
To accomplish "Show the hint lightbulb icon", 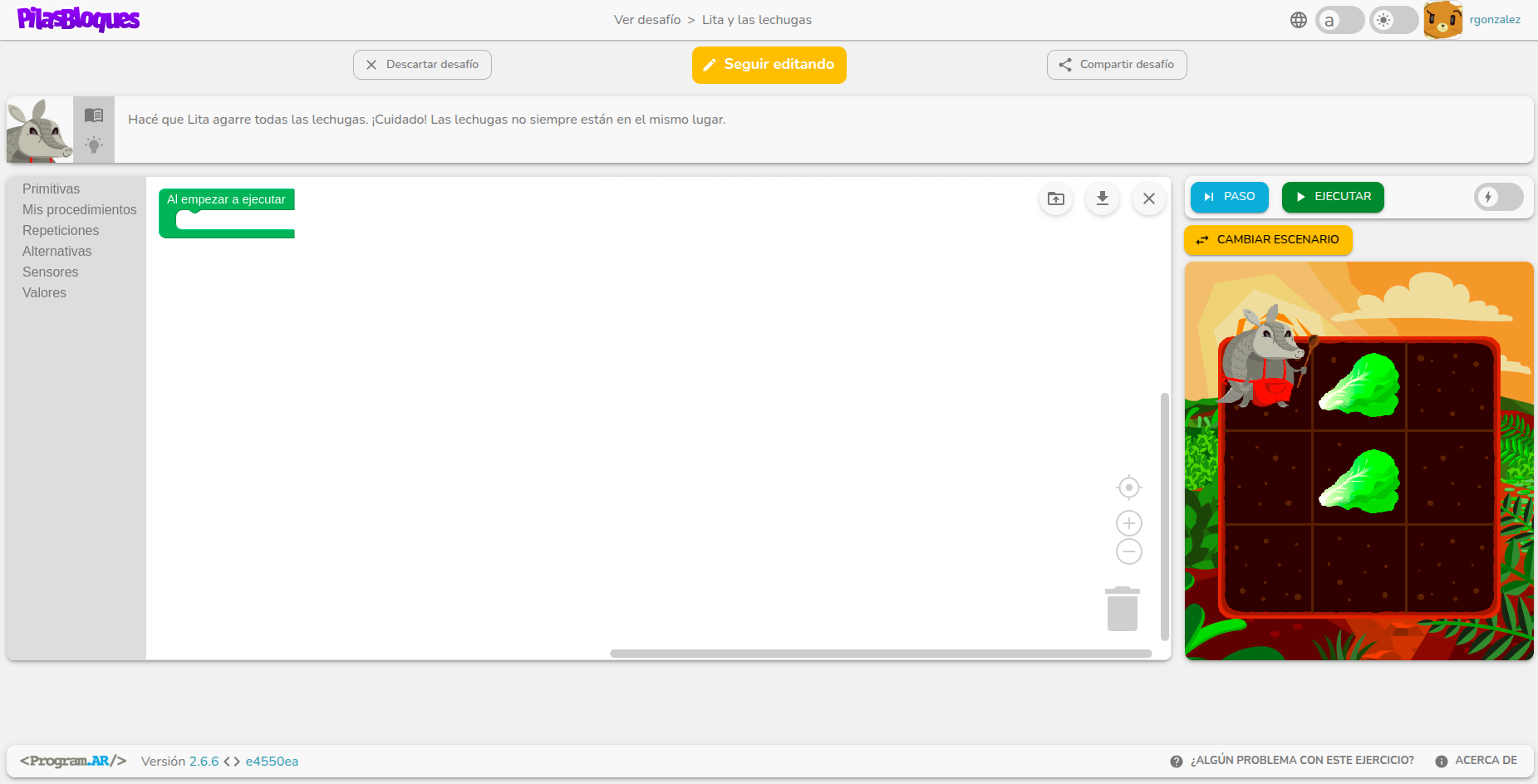I will point(94,145).
